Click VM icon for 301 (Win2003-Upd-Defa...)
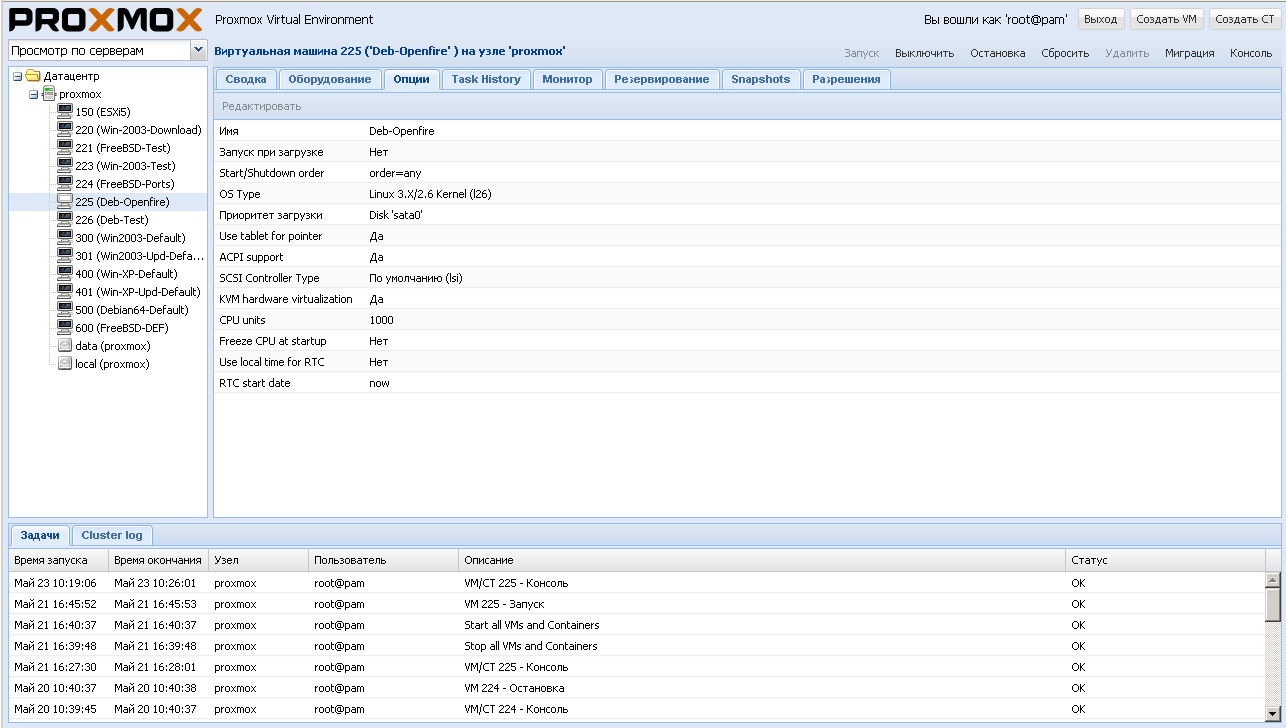The image size is (1286, 728). tap(65, 256)
